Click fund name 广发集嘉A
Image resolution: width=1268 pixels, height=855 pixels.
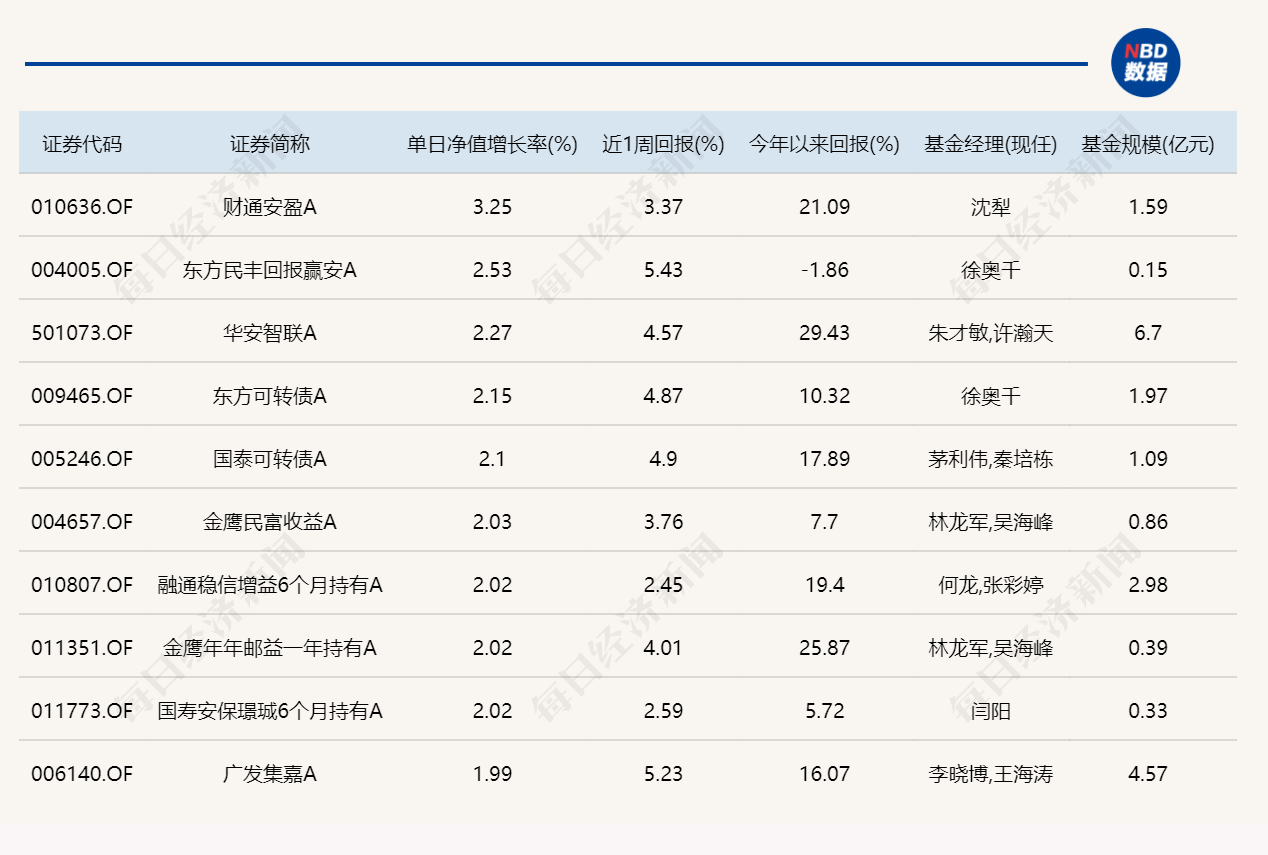point(270,774)
